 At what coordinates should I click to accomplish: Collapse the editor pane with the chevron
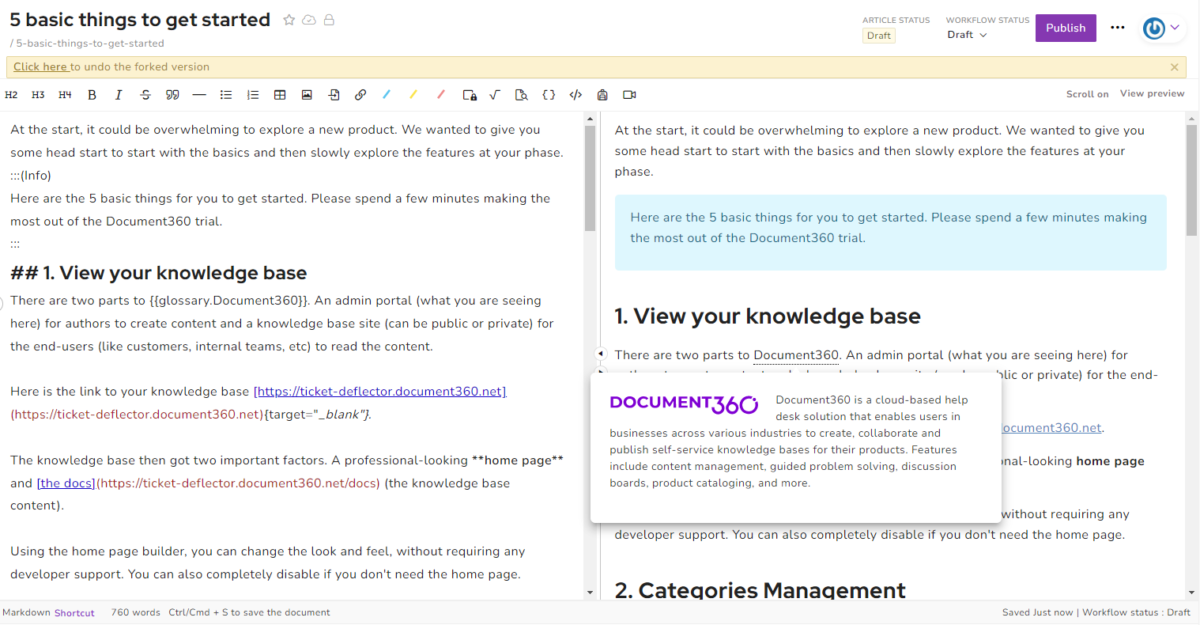tap(601, 353)
